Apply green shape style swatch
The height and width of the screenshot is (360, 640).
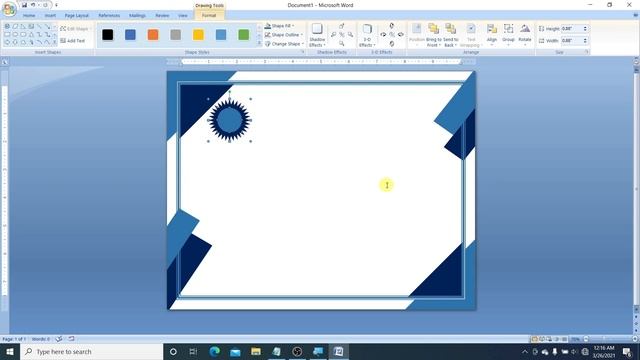pos(244,35)
